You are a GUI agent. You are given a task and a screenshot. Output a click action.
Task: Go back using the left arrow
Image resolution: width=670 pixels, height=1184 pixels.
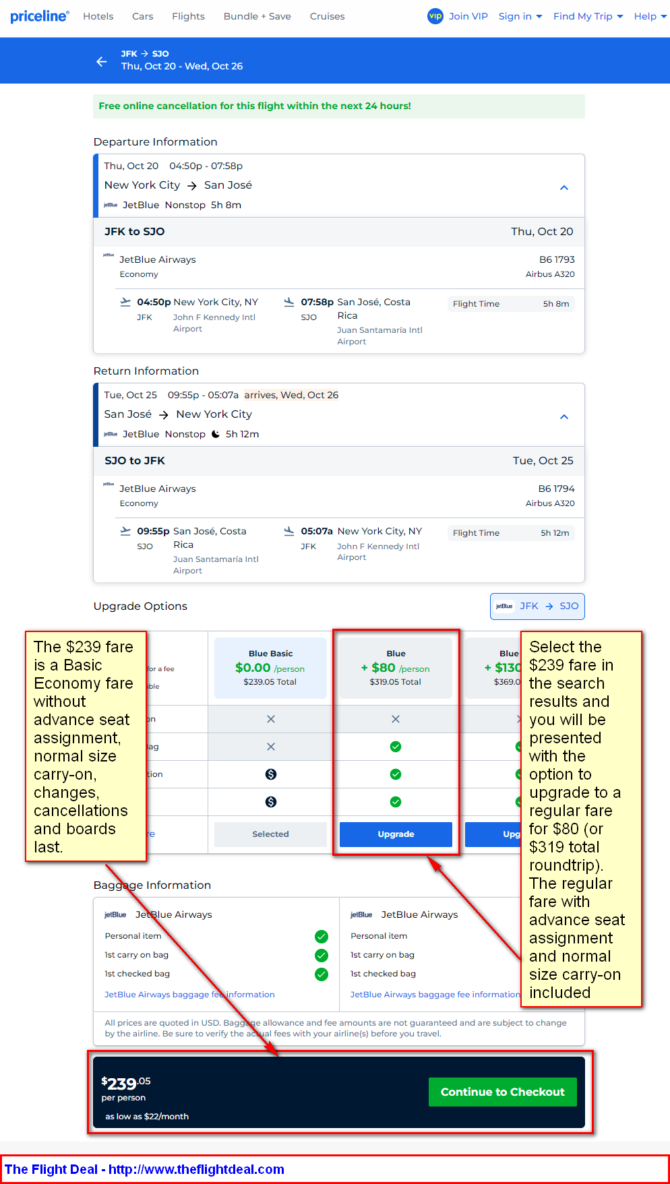tap(101, 62)
